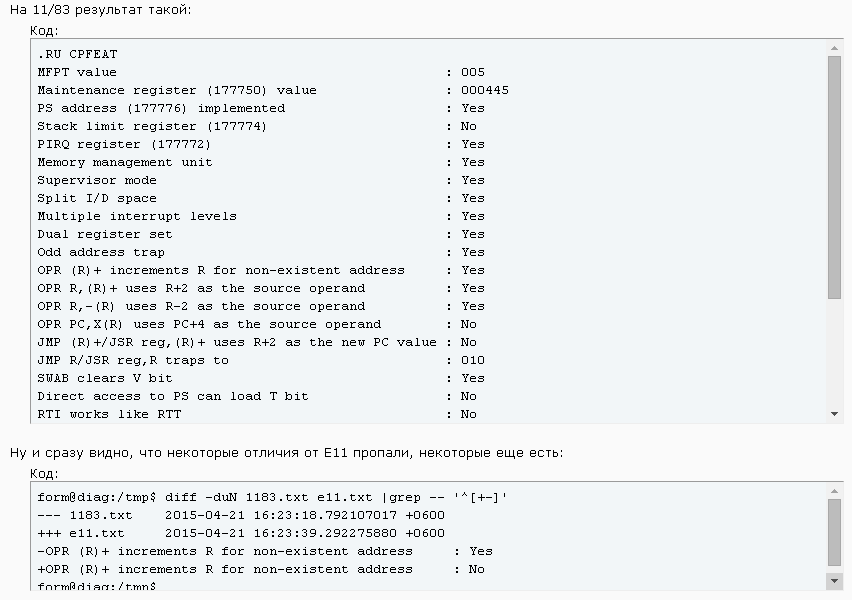Click the 'Код:' label above the diff box
The width and height of the screenshot is (852, 600).
pos(44,473)
